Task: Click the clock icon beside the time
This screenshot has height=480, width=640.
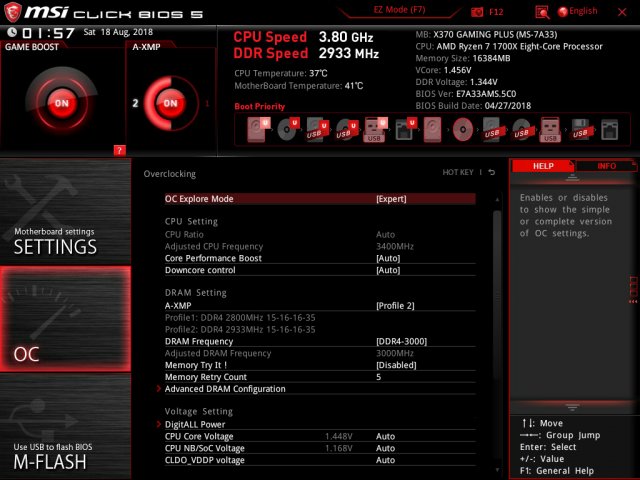Action: [x=12, y=32]
